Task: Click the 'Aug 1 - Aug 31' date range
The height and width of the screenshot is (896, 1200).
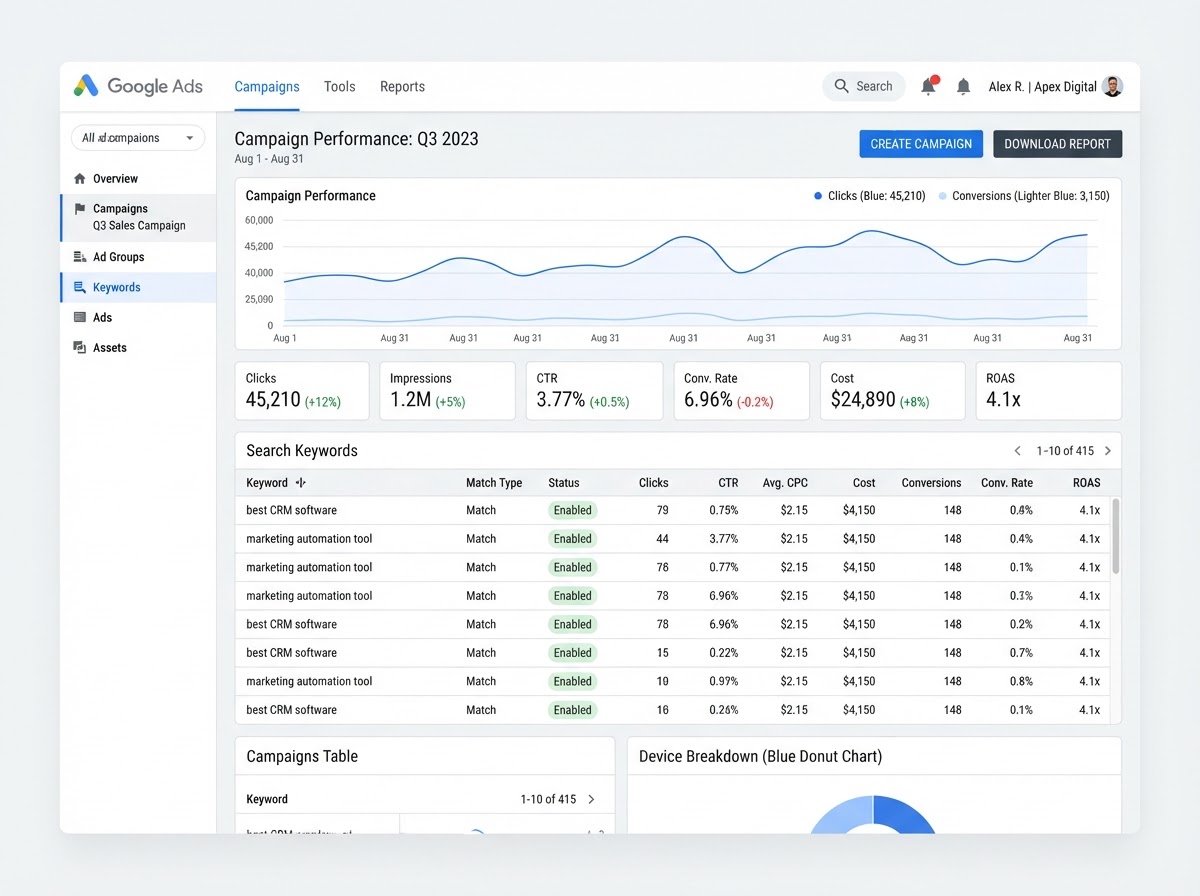Action: tap(269, 159)
